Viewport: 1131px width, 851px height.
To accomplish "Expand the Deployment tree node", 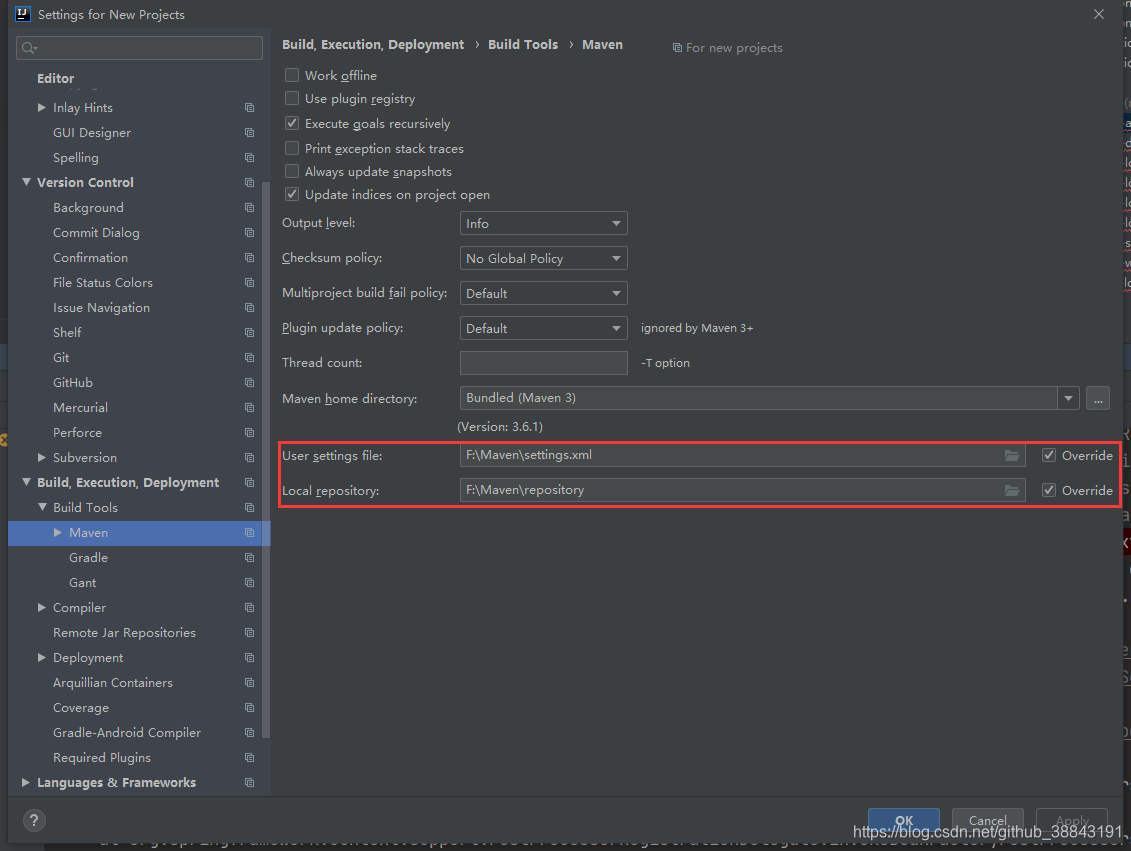I will [x=41, y=658].
